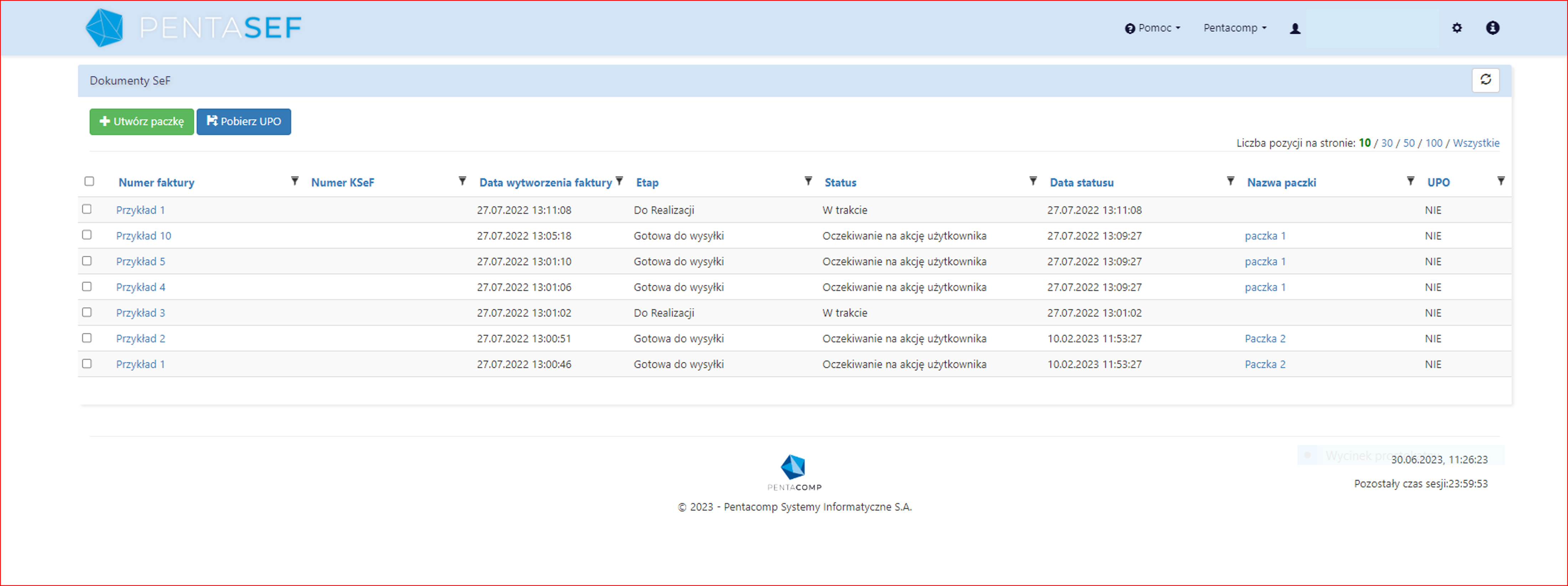
Task: Sort by Data statusu column header
Action: click(x=1081, y=182)
